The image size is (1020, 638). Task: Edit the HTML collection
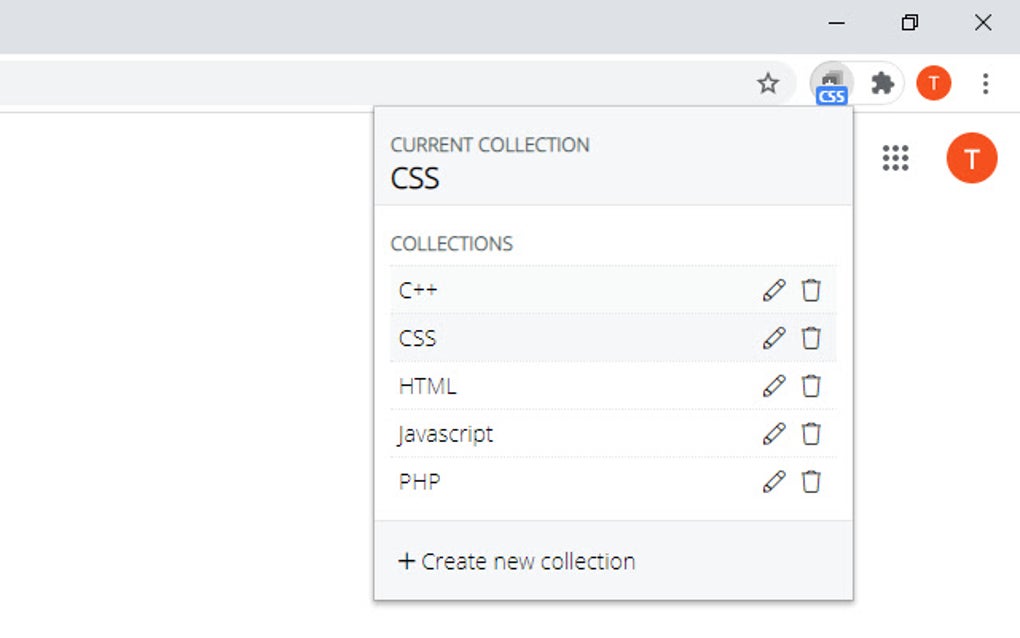(774, 386)
